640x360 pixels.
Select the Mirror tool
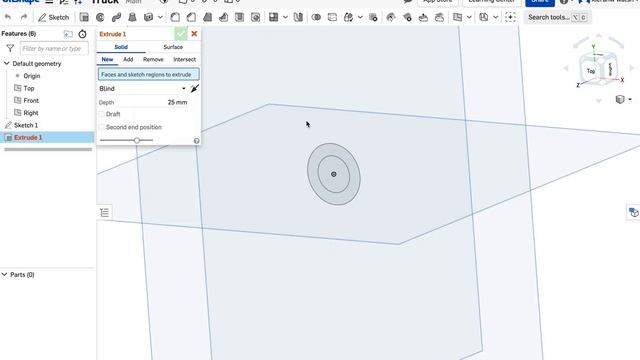tap(298, 17)
